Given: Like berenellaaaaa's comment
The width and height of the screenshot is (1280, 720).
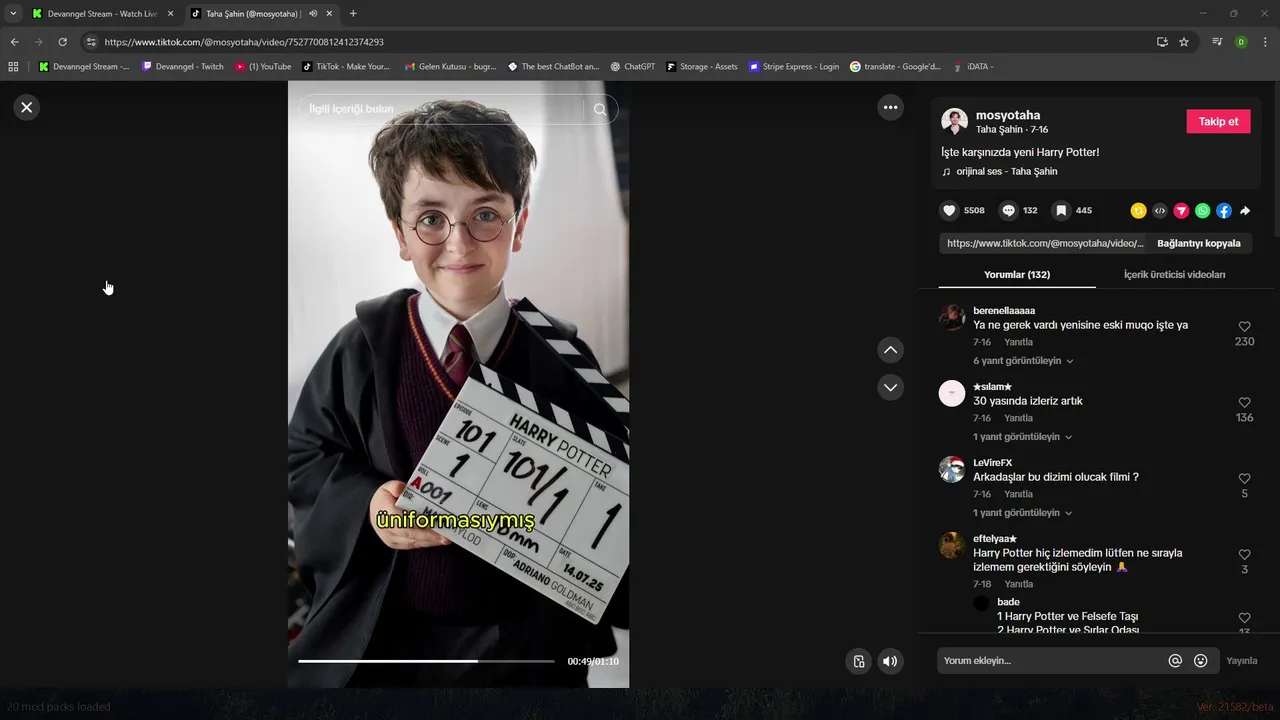Looking at the screenshot, I should pyautogui.click(x=1245, y=327).
